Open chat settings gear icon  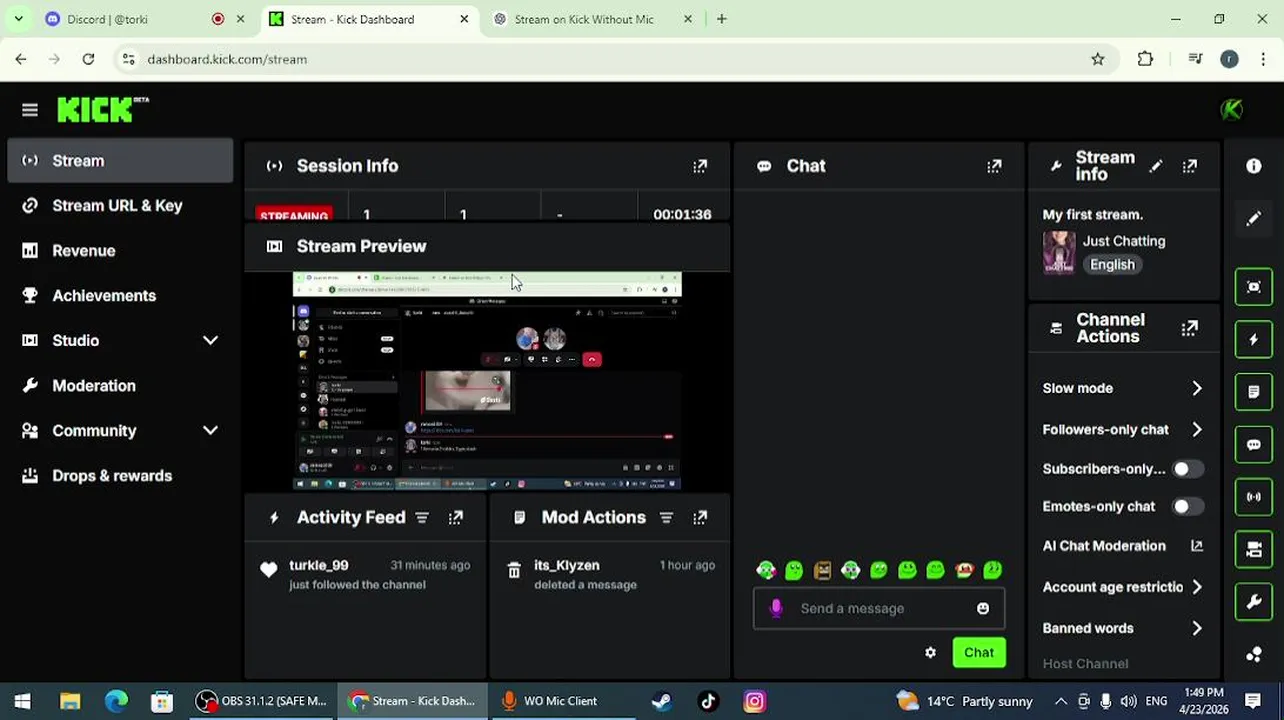coord(930,652)
